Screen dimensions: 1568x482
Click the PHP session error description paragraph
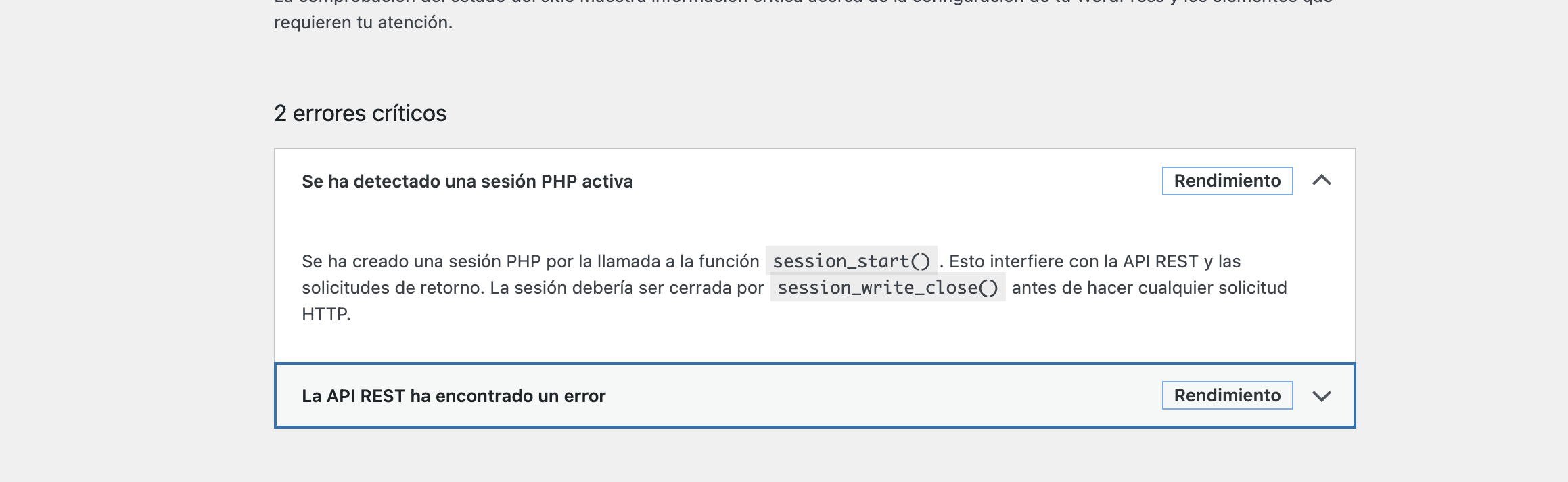tap(676, 287)
